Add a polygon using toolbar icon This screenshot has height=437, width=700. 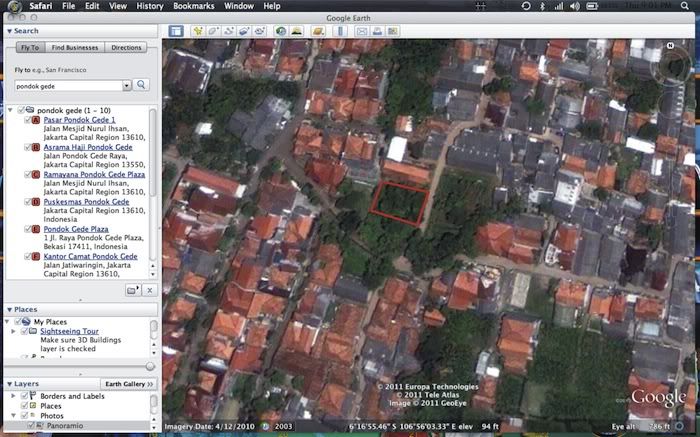pos(213,31)
